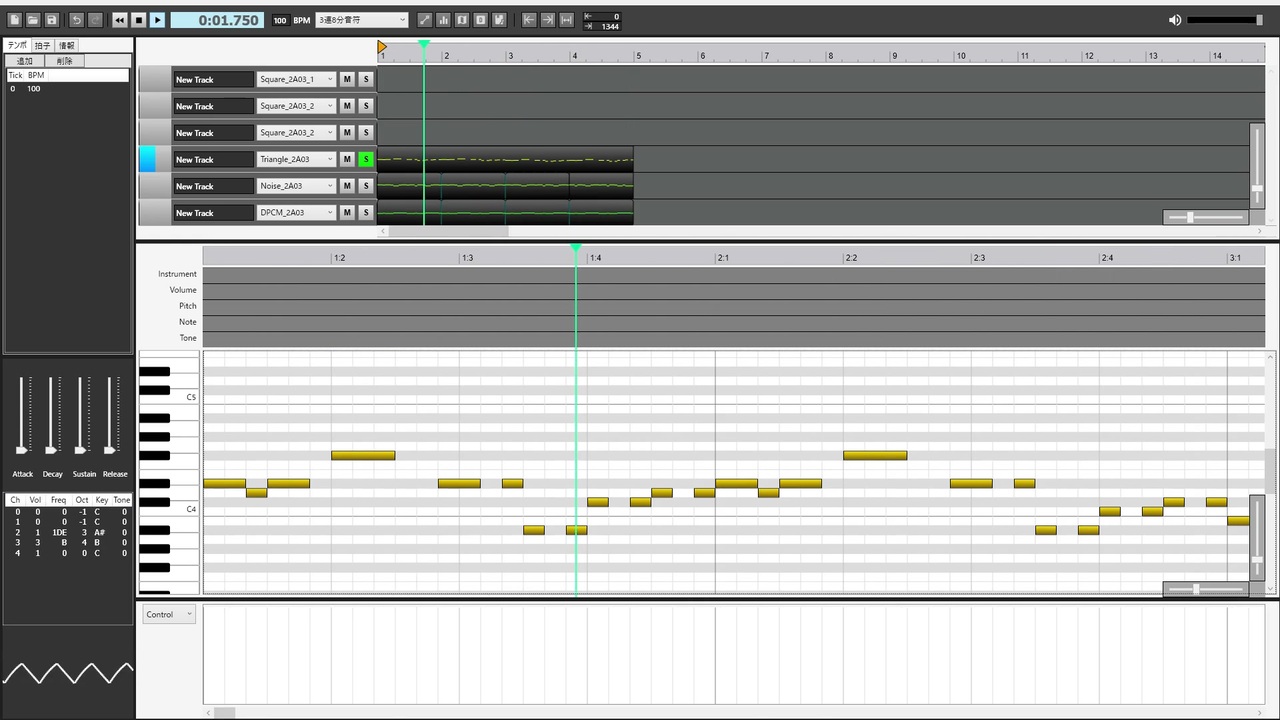Screen dimensions: 1280x720
Task: Click the 追加 button
Action: coord(25,61)
